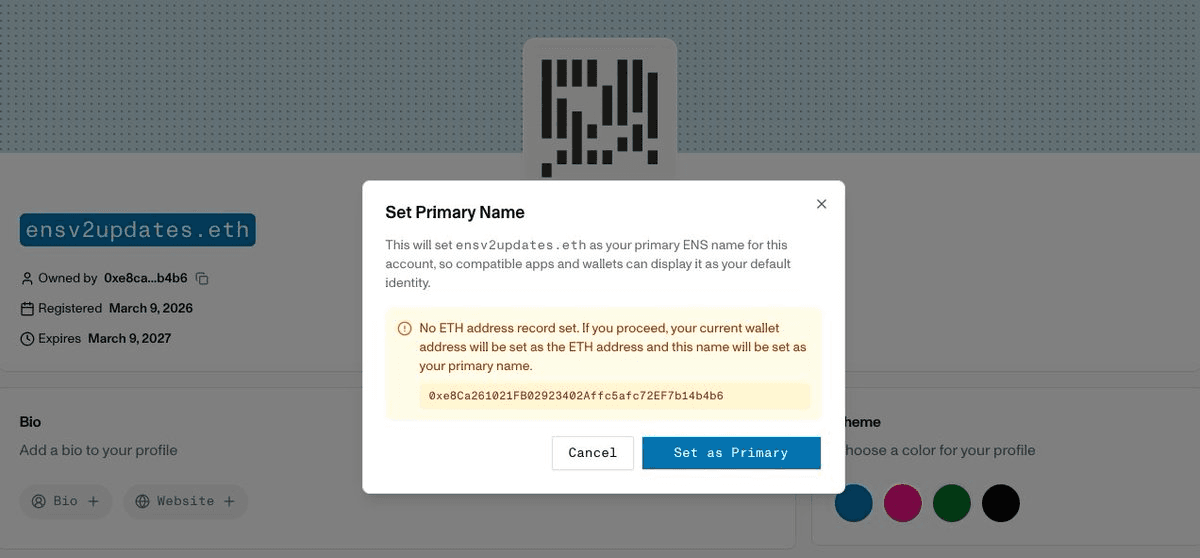Click the owner address 0xe8ca...b4b6

point(145,279)
